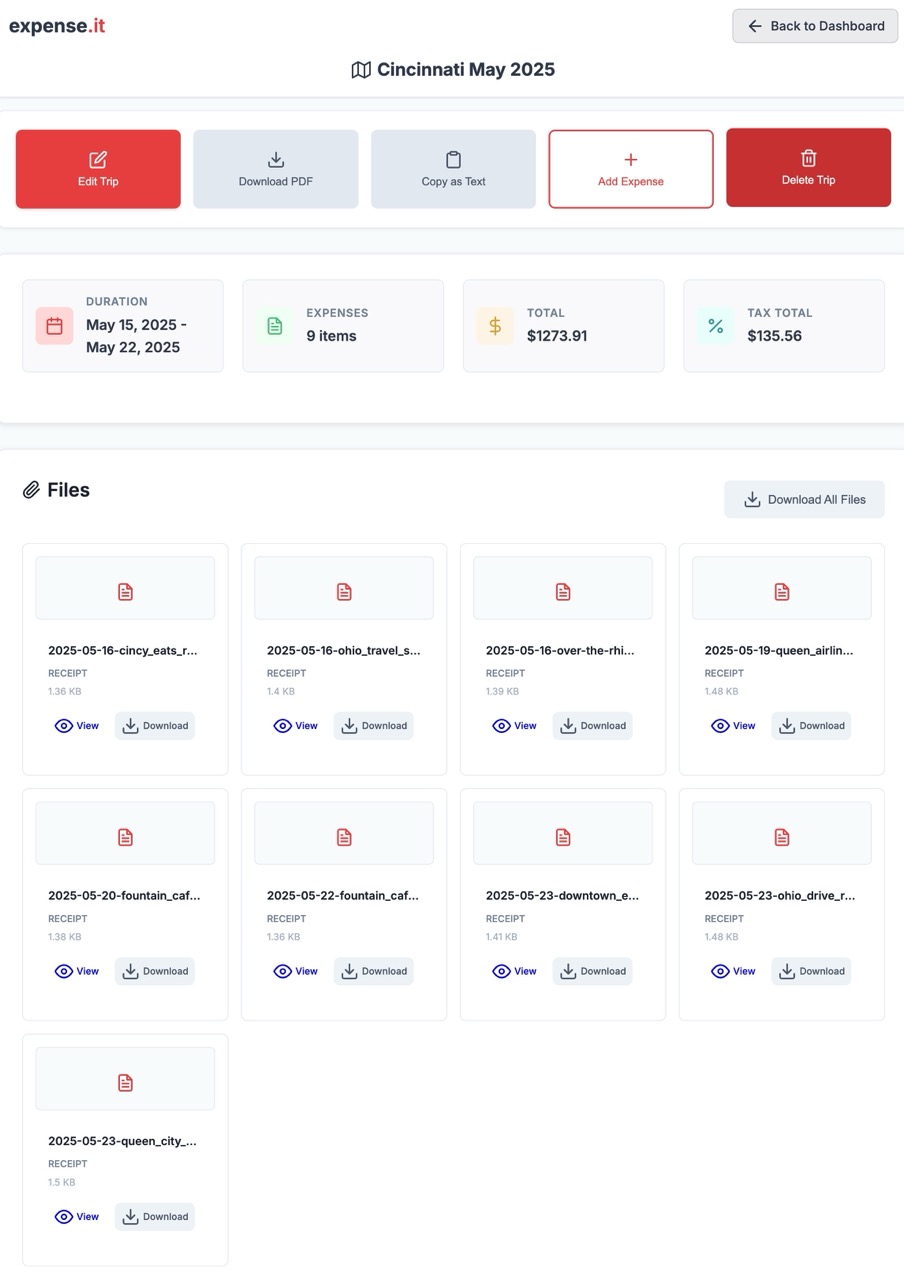This screenshot has width=904, height=1280.
Task: Click the May 15 – May 22 duration dates
Action: 136,336
